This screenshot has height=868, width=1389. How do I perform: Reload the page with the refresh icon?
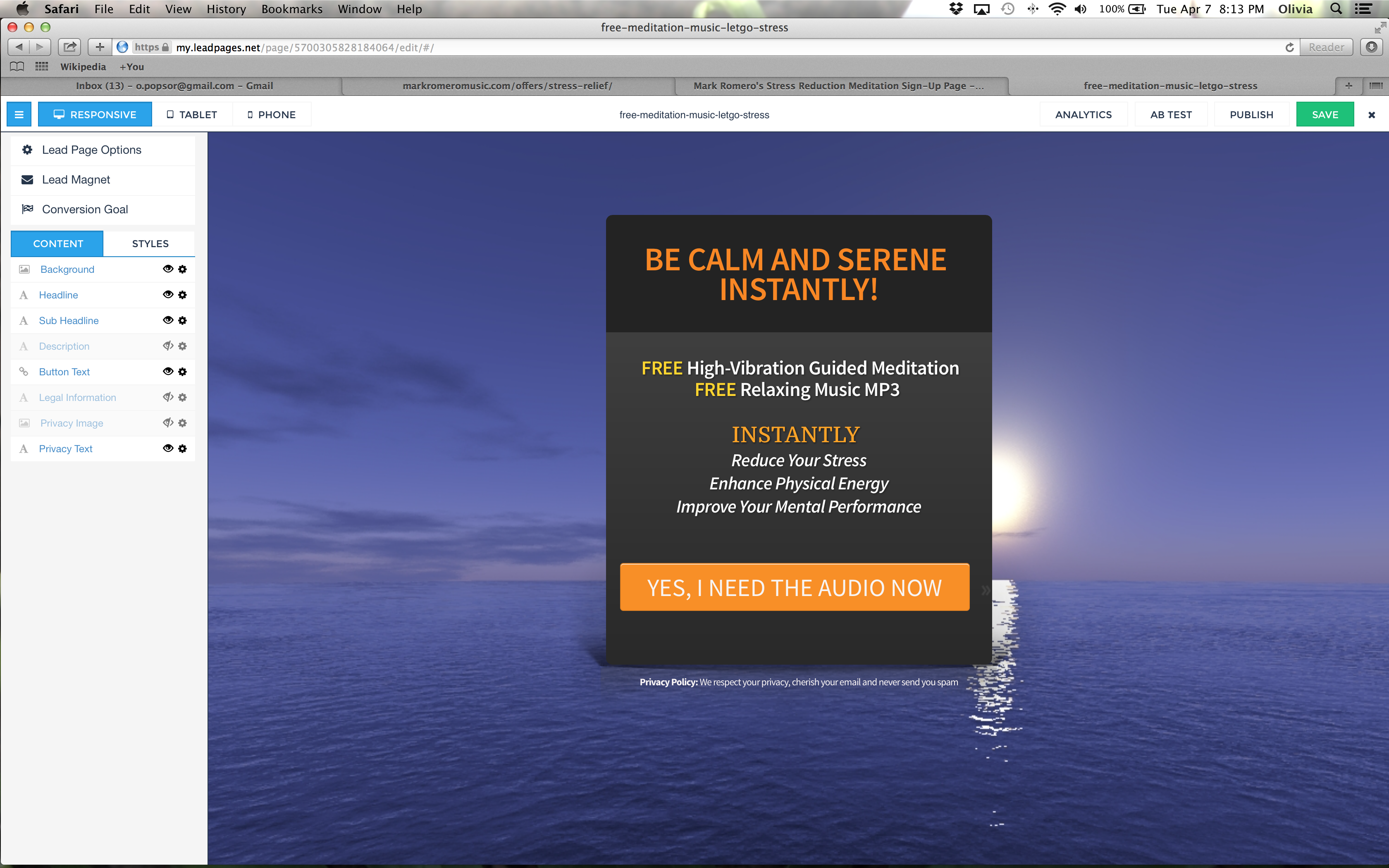(x=1289, y=47)
